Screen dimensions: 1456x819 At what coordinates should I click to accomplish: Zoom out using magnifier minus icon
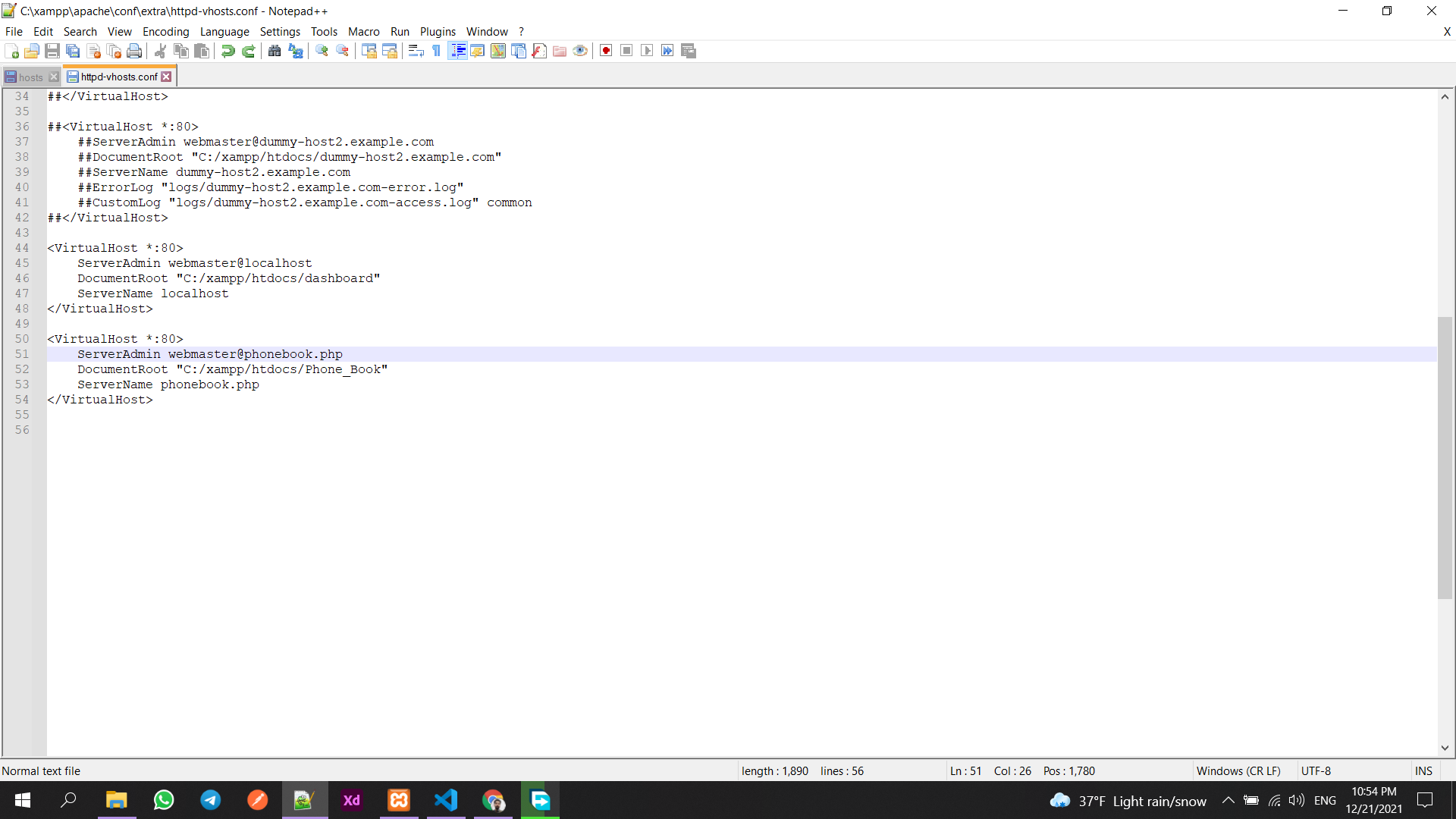pos(342,51)
